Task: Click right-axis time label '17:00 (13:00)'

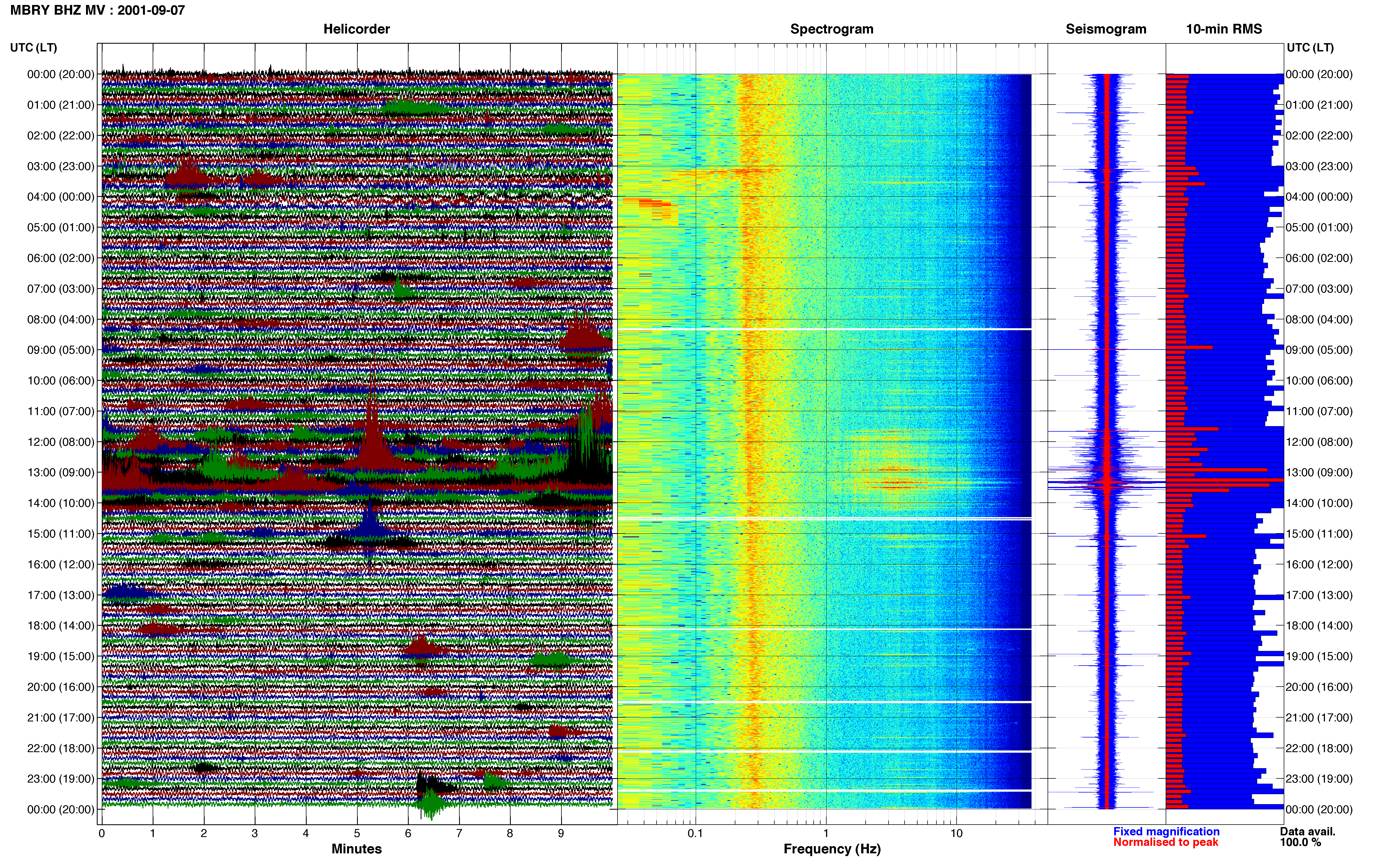Action: (1319, 595)
